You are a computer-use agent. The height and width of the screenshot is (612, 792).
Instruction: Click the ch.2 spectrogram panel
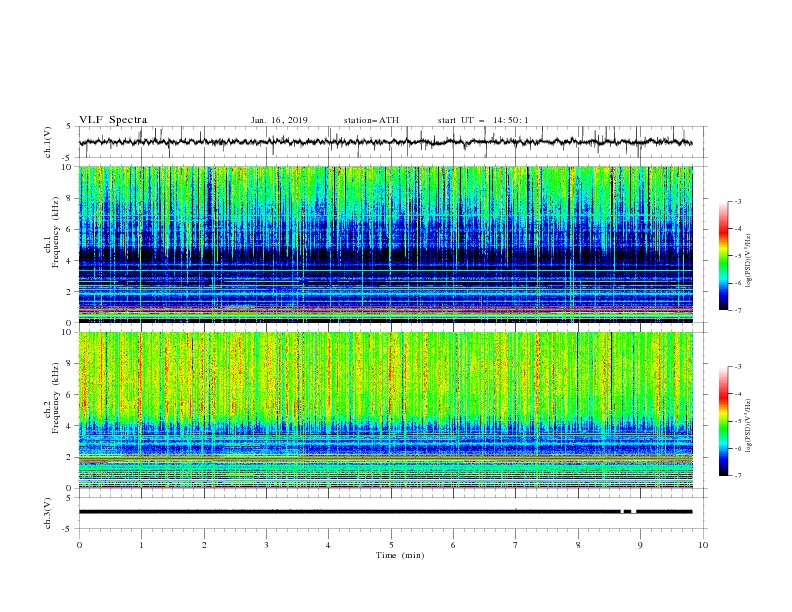tap(385, 410)
